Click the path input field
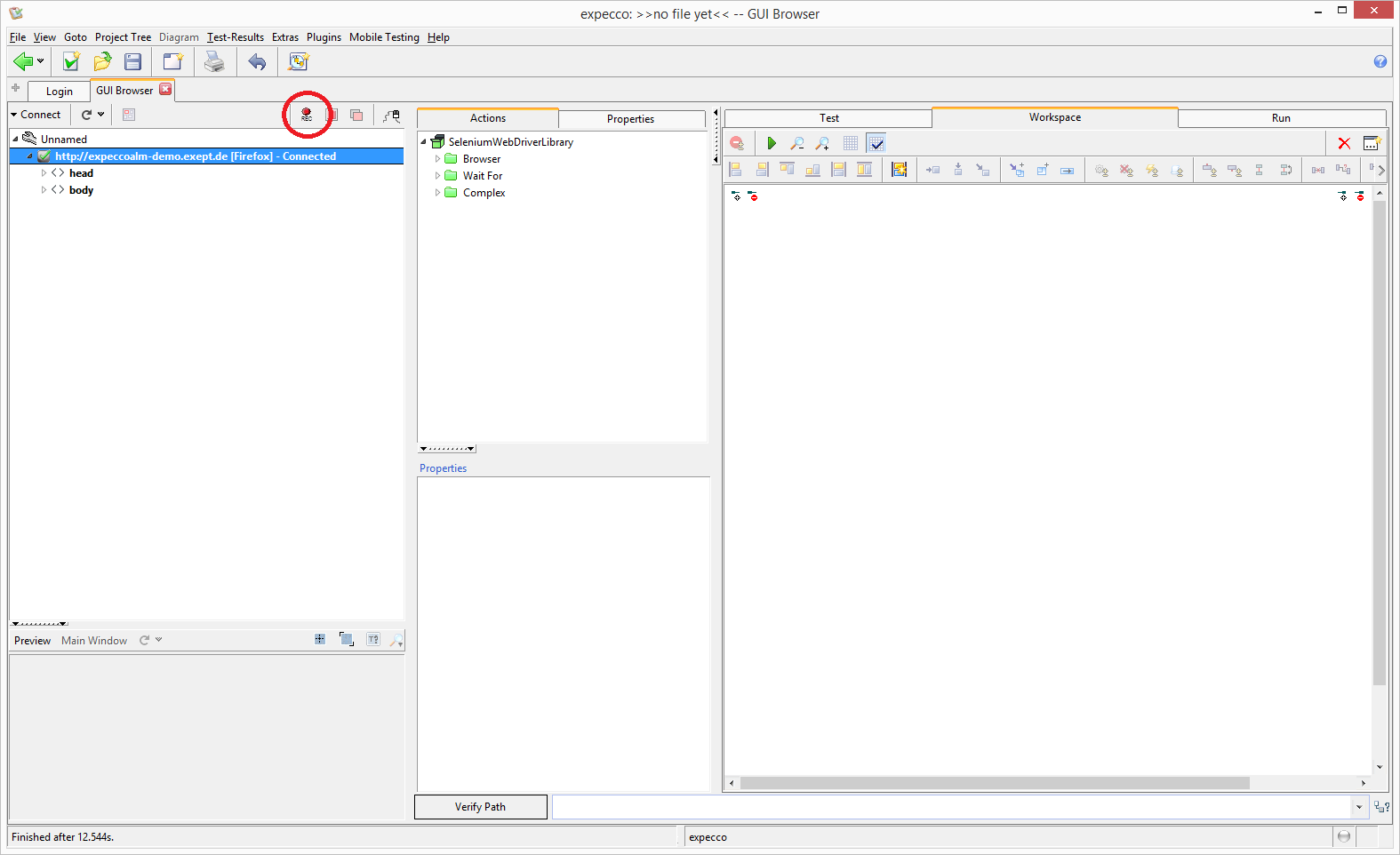 [x=951, y=807]
